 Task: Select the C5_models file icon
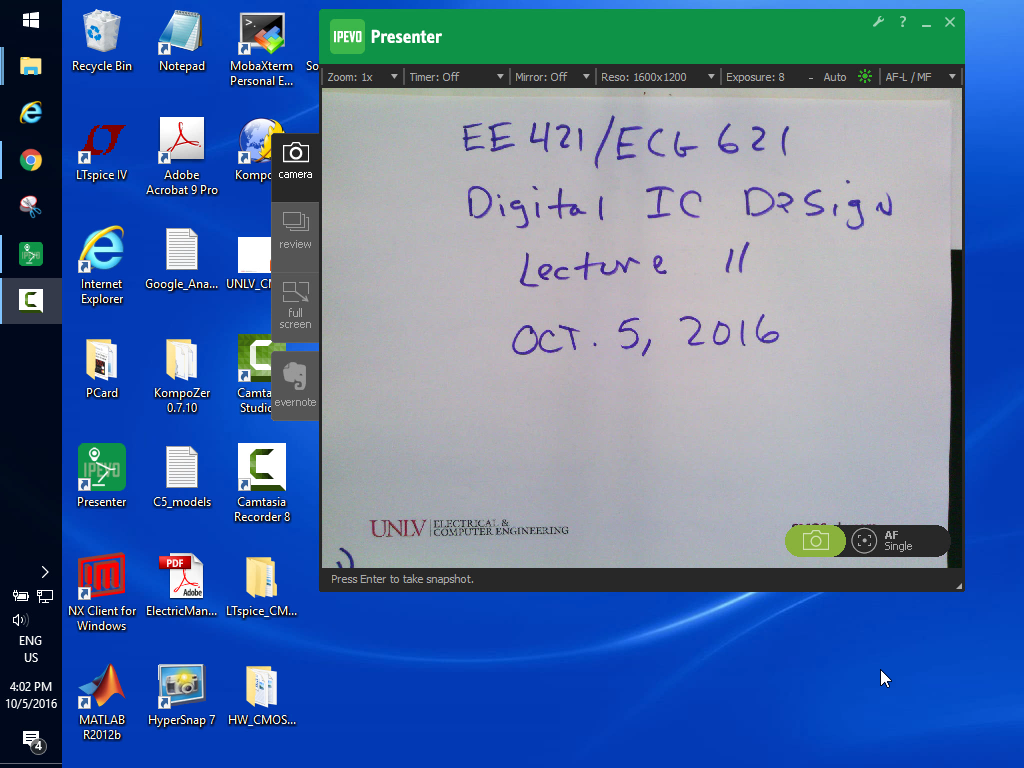[182, 477]
